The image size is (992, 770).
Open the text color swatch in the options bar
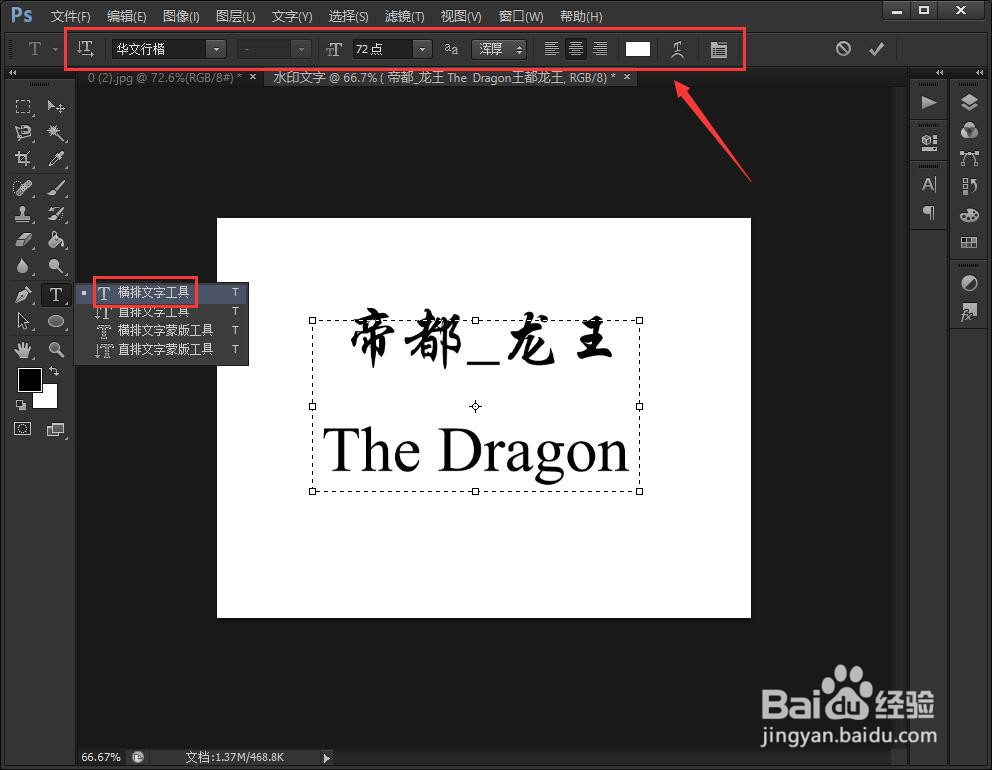tap(637, 48)
